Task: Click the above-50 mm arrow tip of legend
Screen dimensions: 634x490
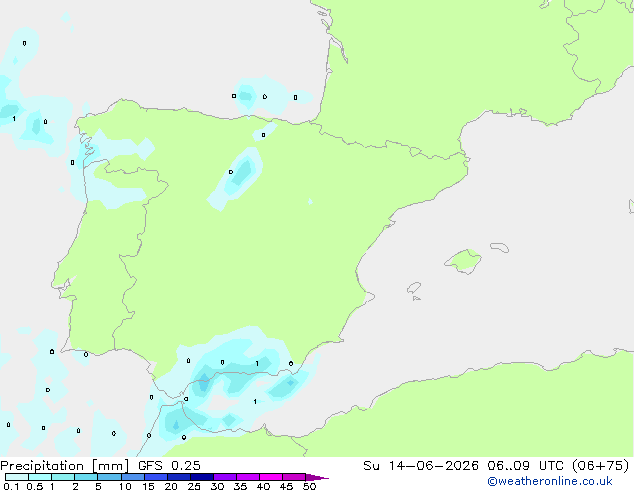Action: [x=317, y=477]
